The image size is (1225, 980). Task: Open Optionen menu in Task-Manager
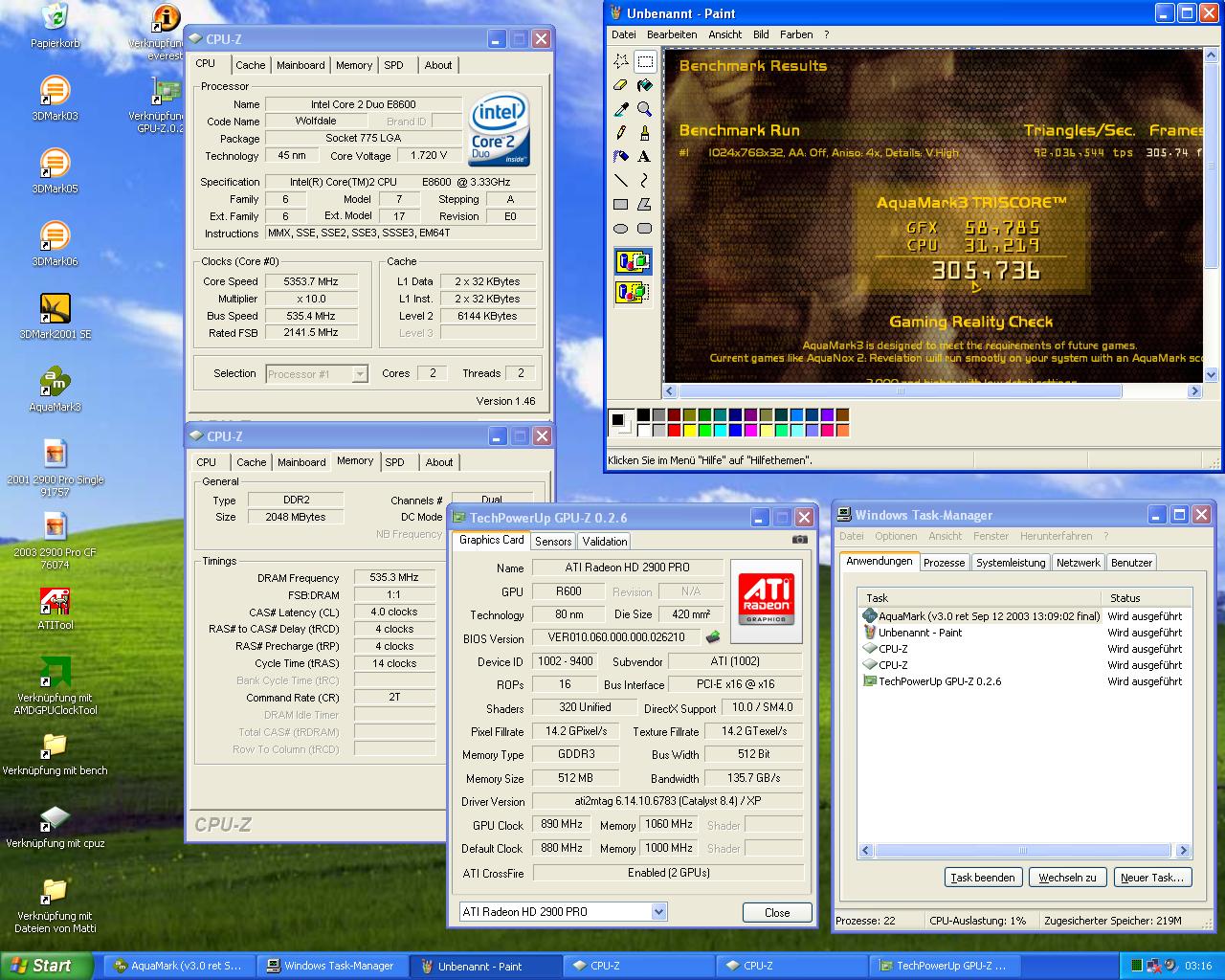coord(896,536)
